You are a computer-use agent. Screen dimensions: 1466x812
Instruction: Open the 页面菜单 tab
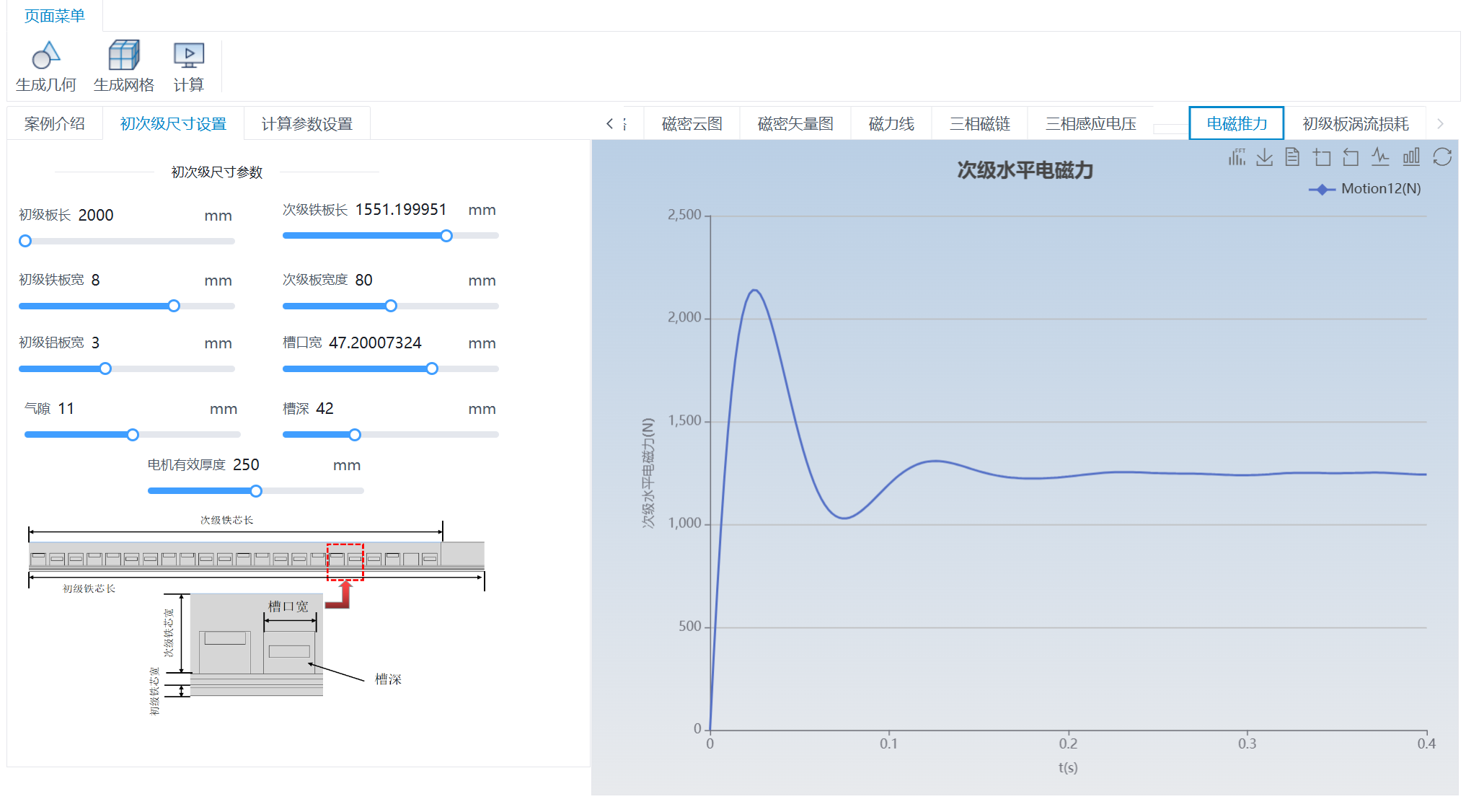[55, 16]
